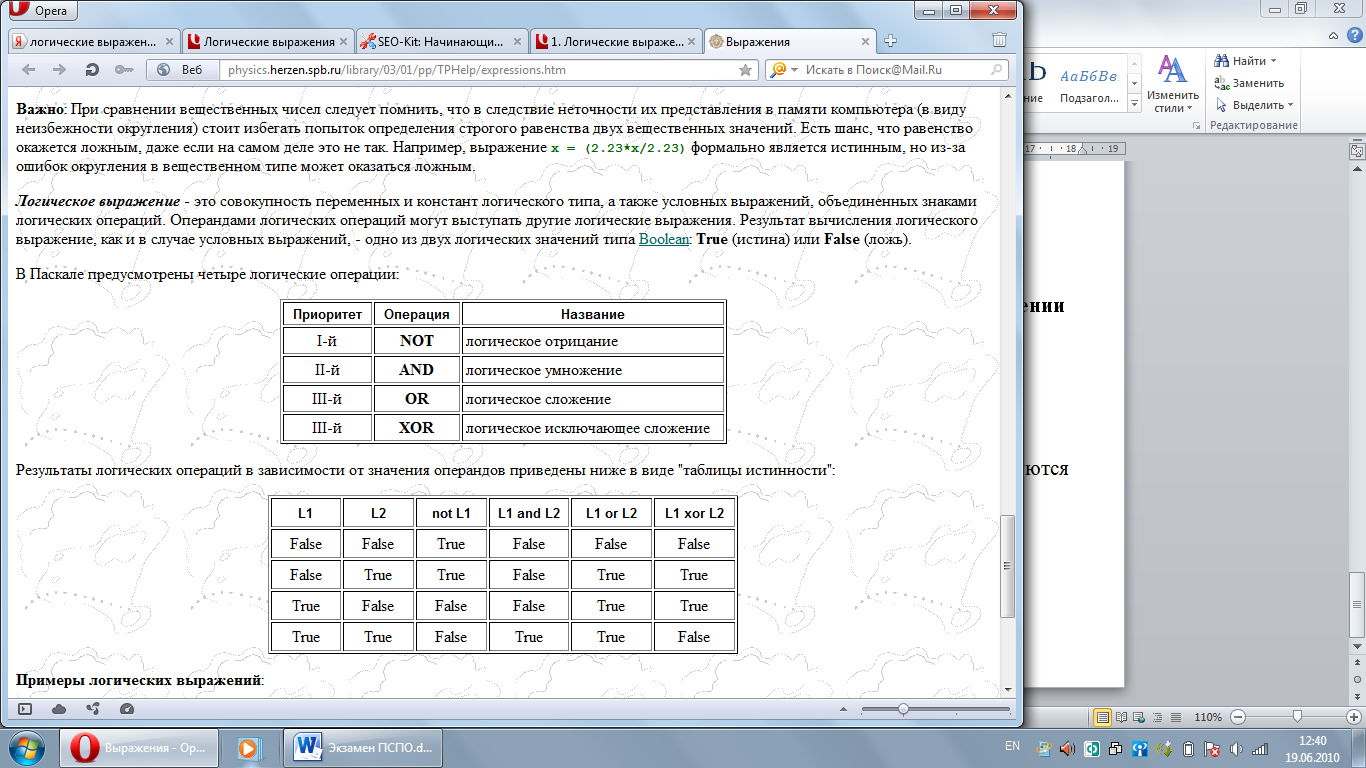Click the 'L1 xor L2' column header
The height and width of the screenshot is (768, 1366).
click(x=694, y=513)
